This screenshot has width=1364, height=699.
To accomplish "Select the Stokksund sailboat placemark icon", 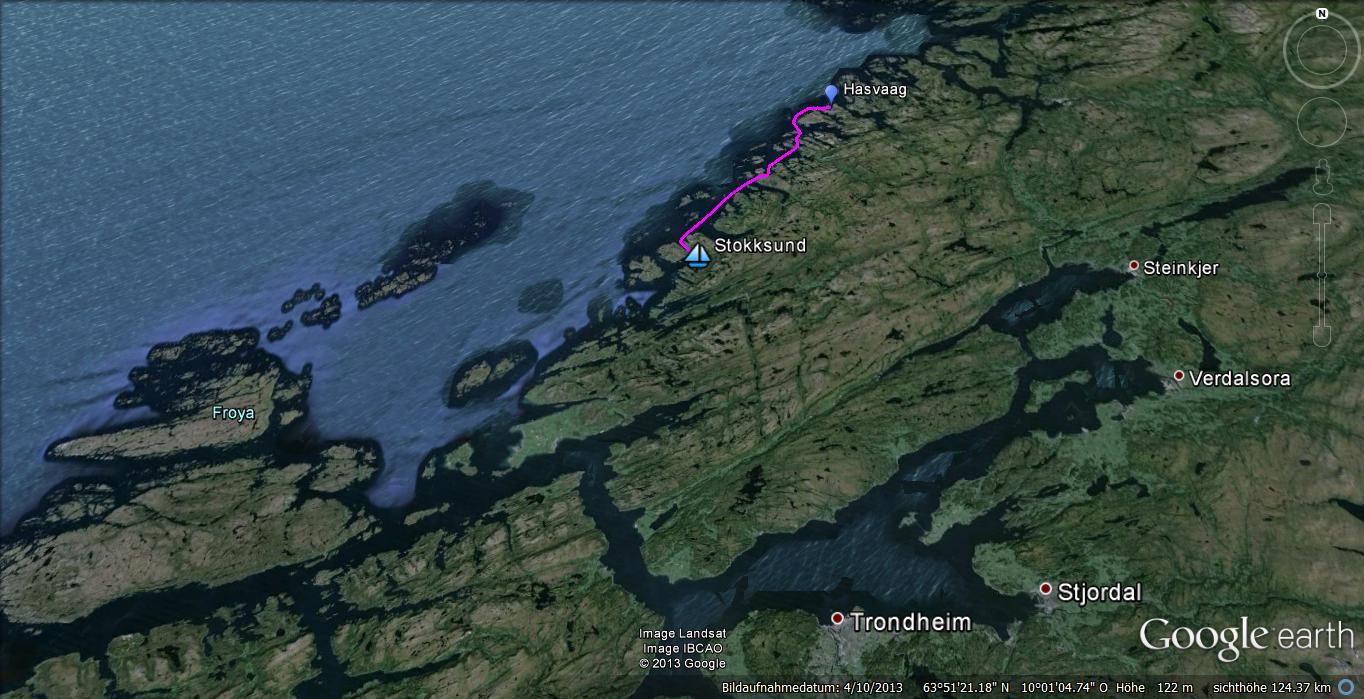I will coord(697,257).
